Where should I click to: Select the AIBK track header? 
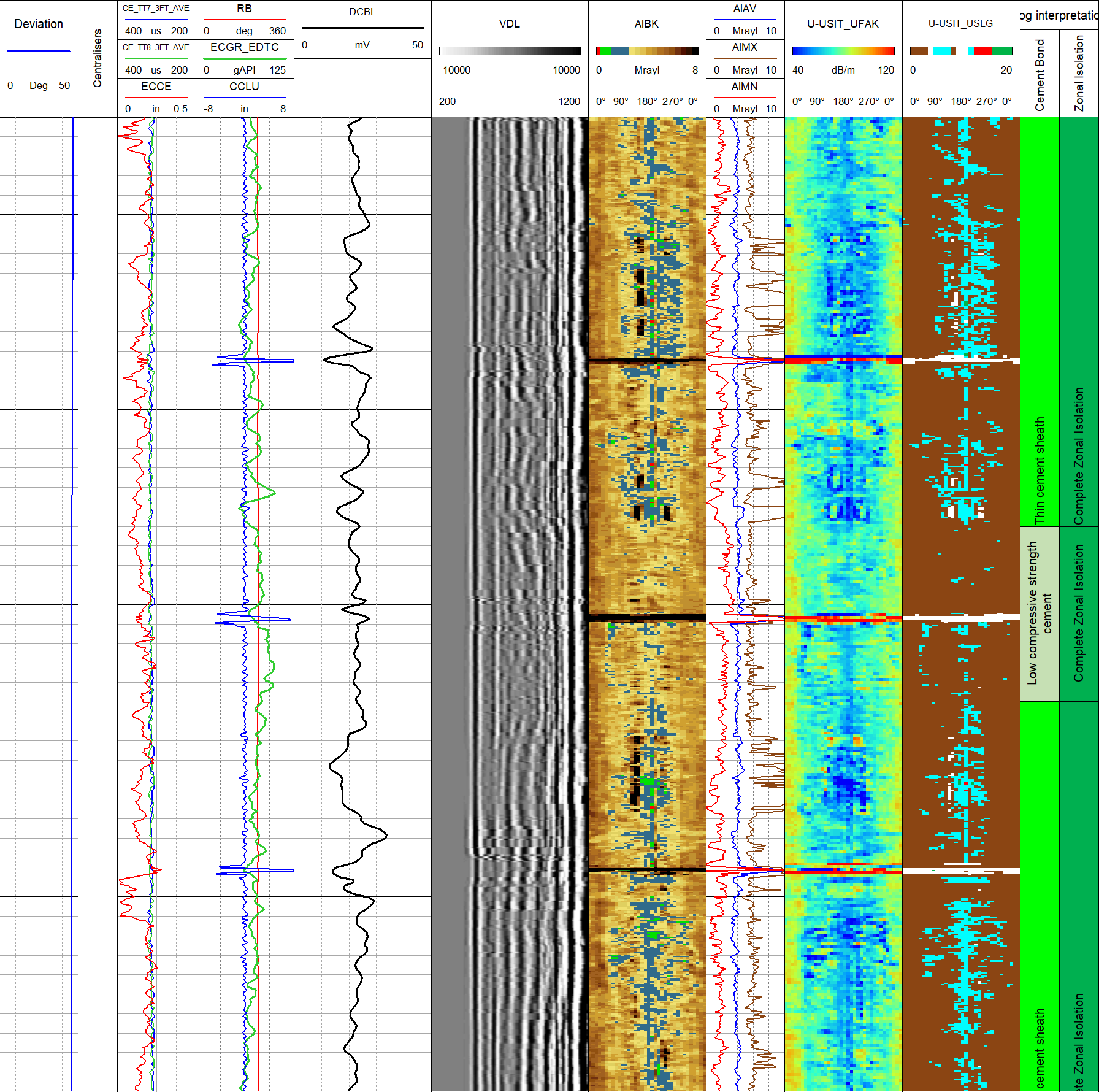tap(646, 24)
